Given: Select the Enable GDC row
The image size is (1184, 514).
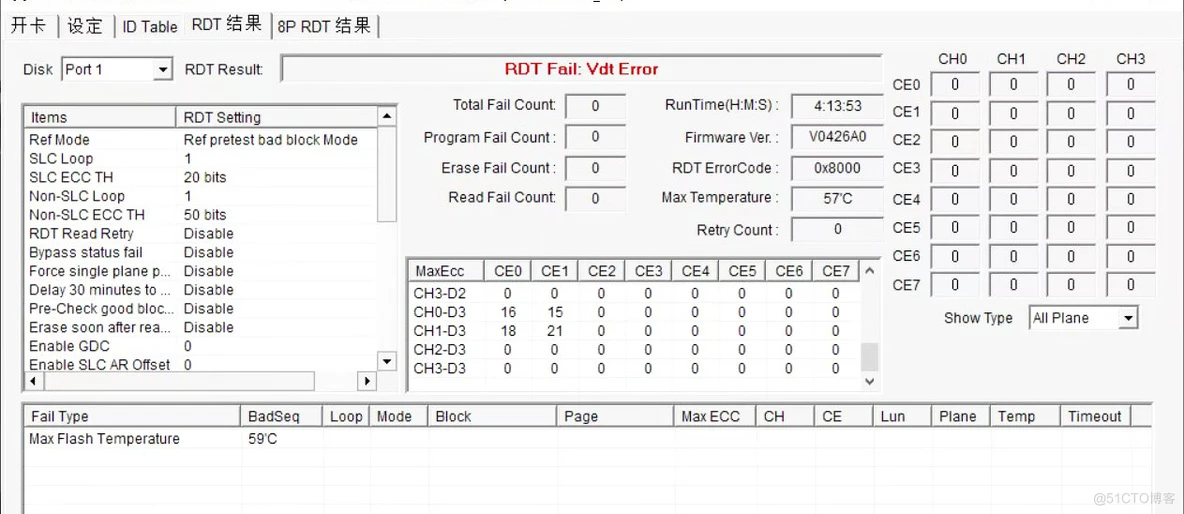Looking at the screenshot, I should click(x=201, y=346).
